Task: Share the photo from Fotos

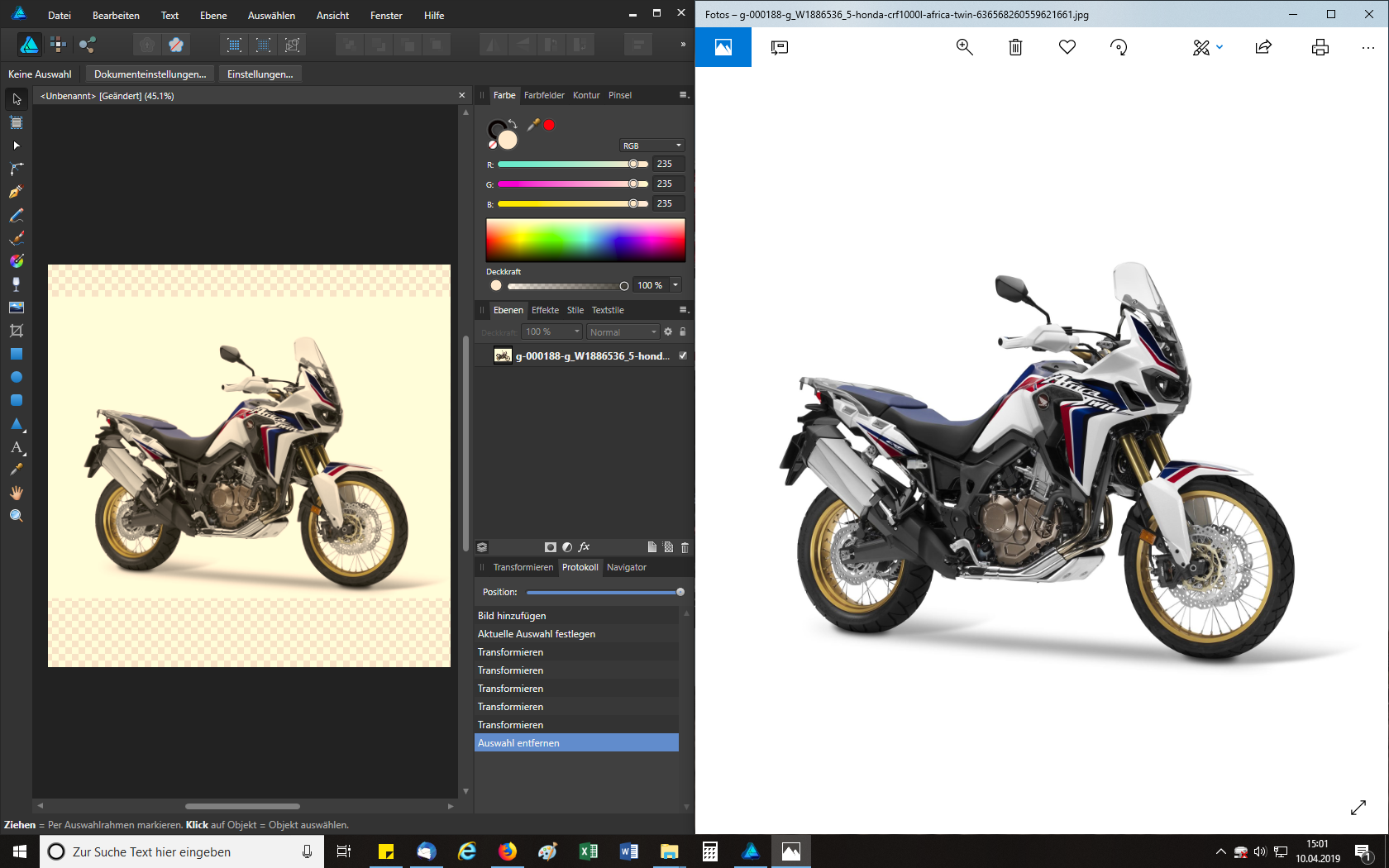Action: 1263,47
